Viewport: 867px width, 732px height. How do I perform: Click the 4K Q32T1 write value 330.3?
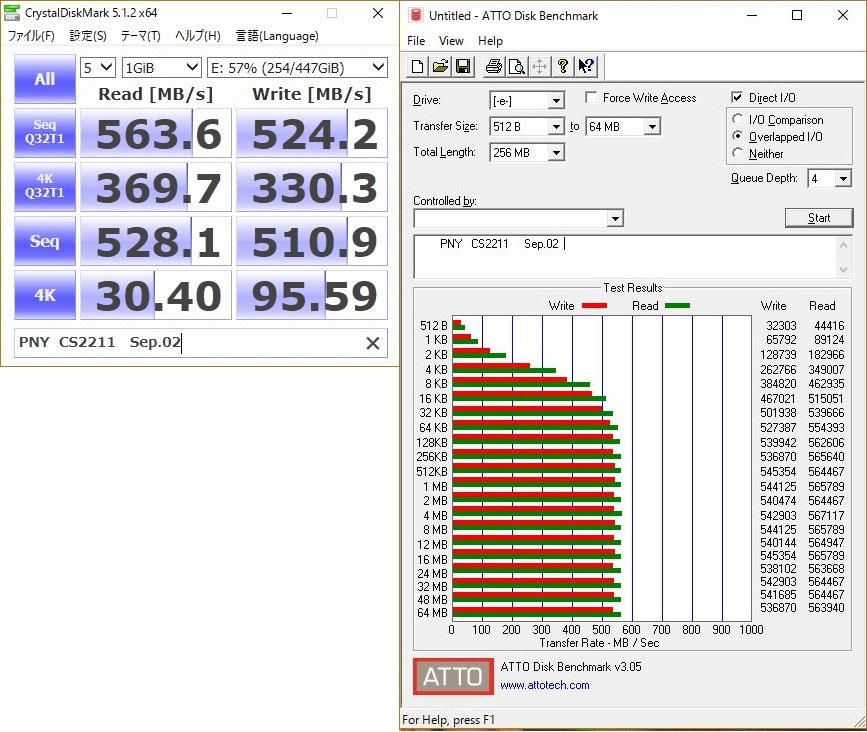(312, 187)
